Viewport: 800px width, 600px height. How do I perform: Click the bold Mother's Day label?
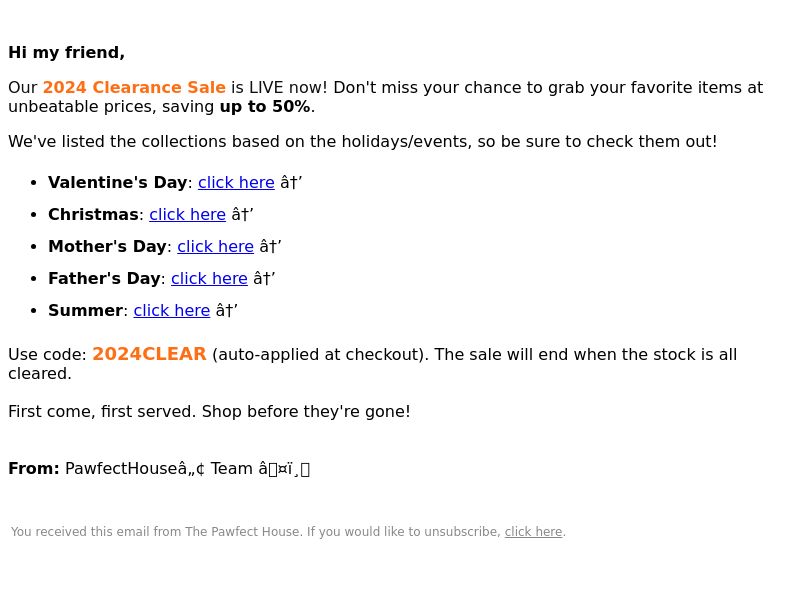click(107, 247)
